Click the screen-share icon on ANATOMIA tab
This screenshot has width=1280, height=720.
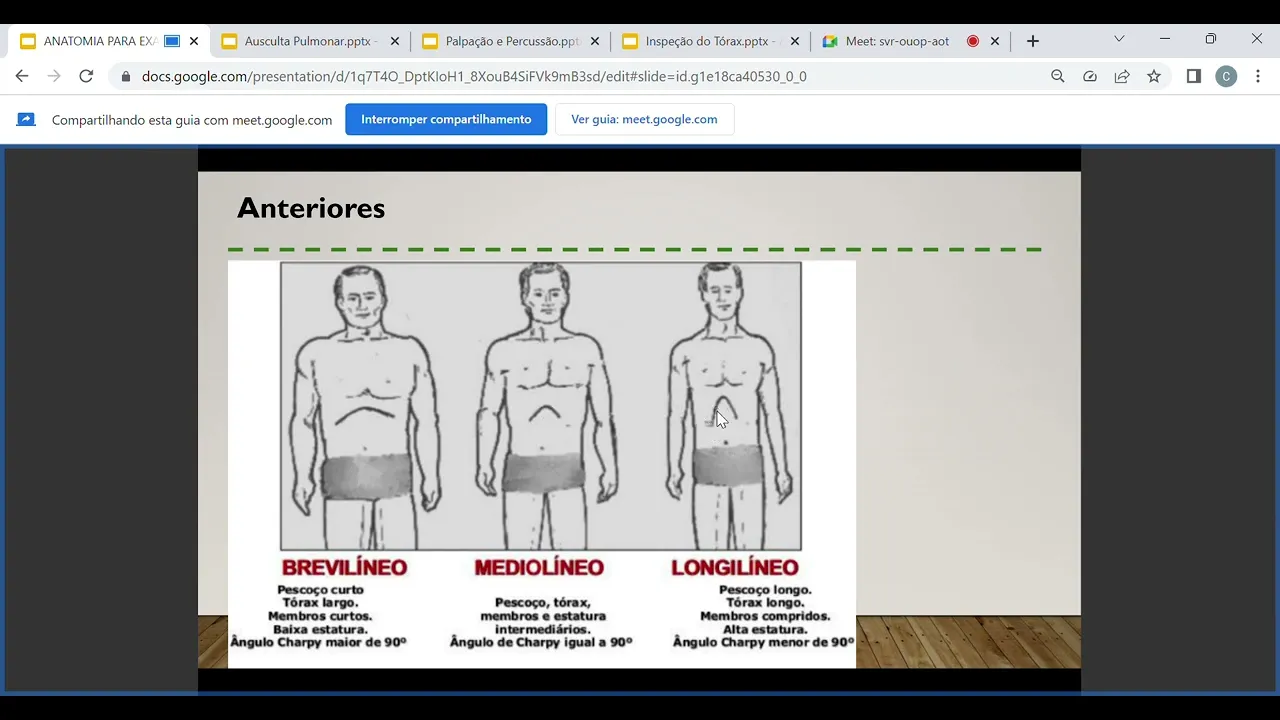coord(172,41)
